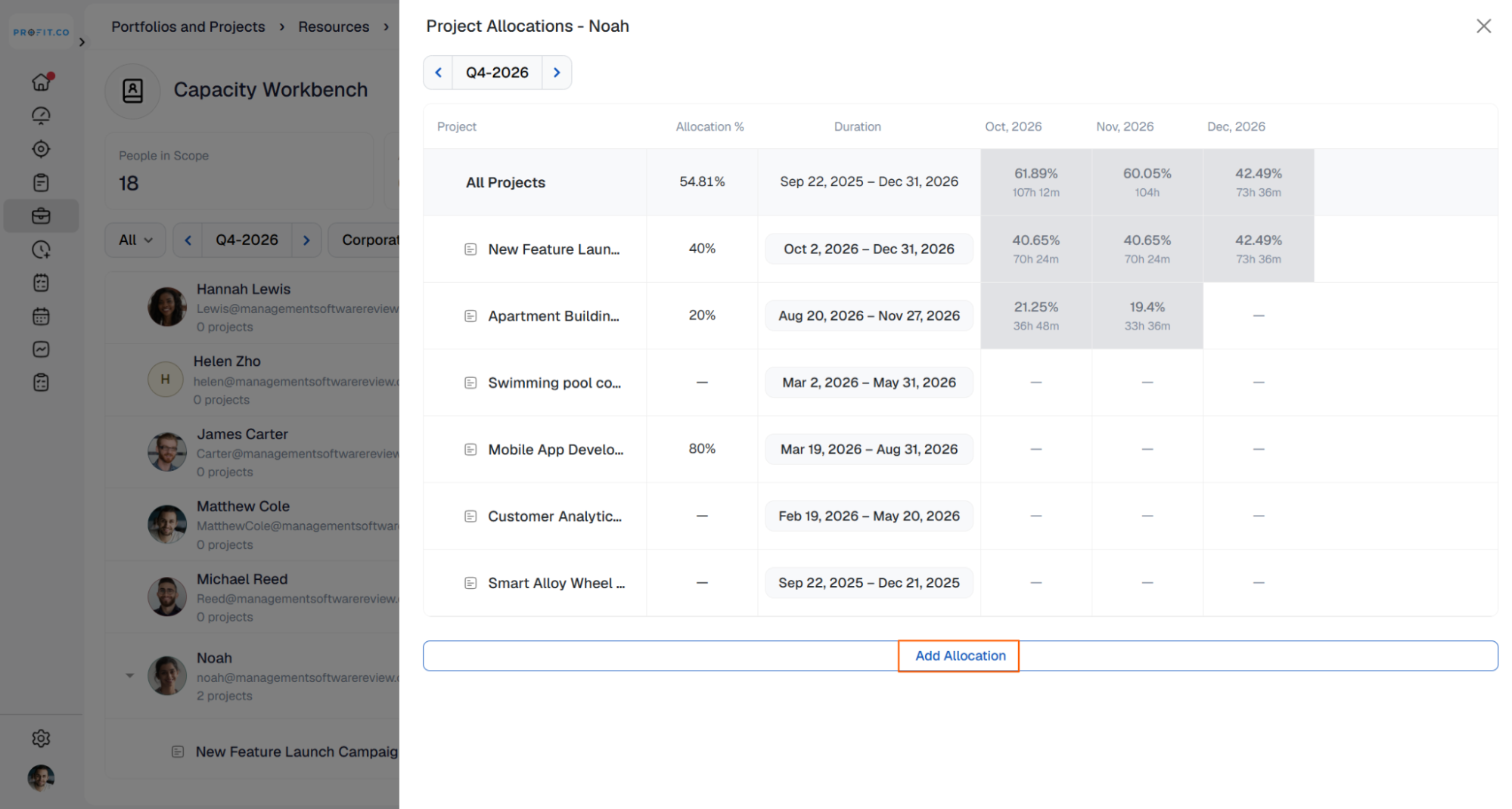Viewport: 1512px width, 809px height.
Task: Click project icon beside Mobile App Development
Action: pos(470,450)
